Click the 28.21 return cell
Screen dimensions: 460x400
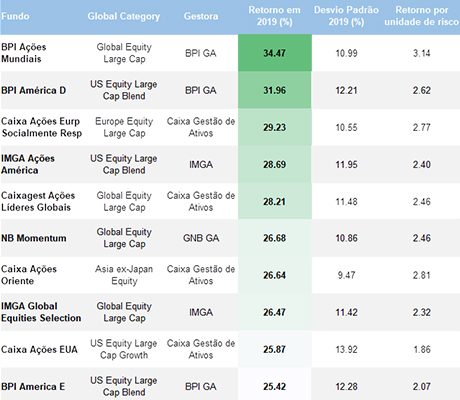[x=275, y=201]
